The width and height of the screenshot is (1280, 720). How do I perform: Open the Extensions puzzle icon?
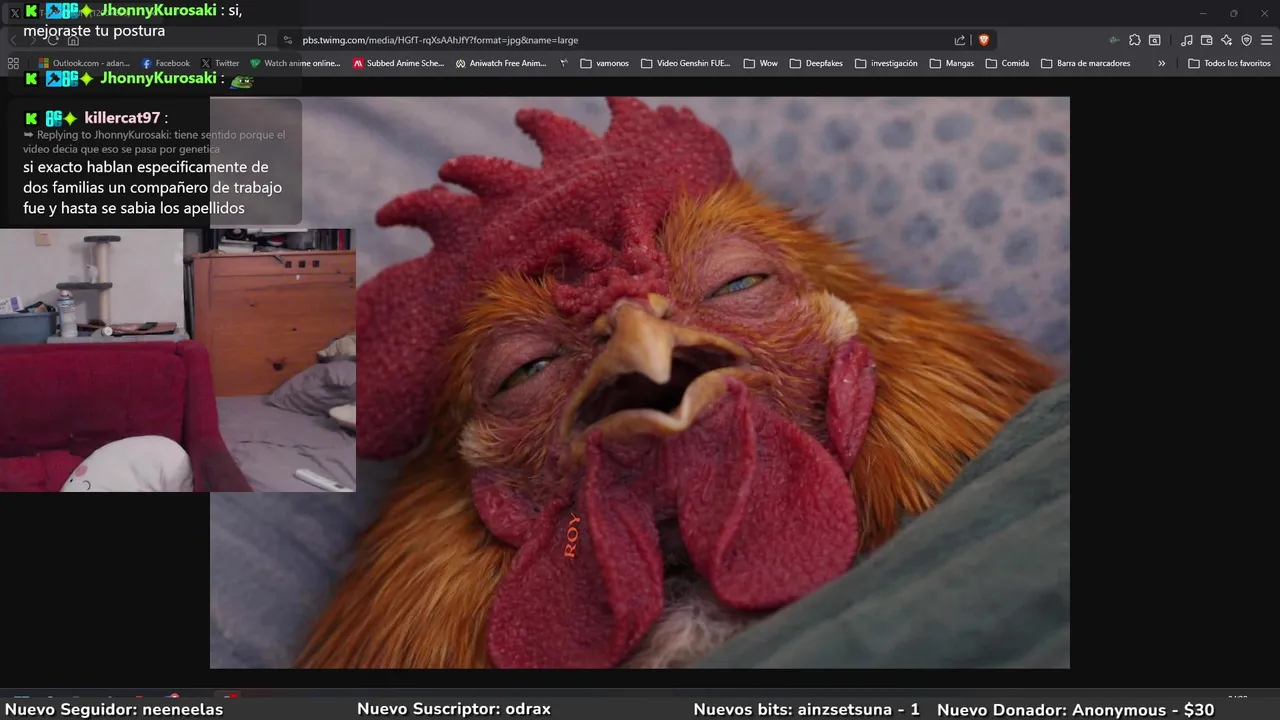(1135, 40)
